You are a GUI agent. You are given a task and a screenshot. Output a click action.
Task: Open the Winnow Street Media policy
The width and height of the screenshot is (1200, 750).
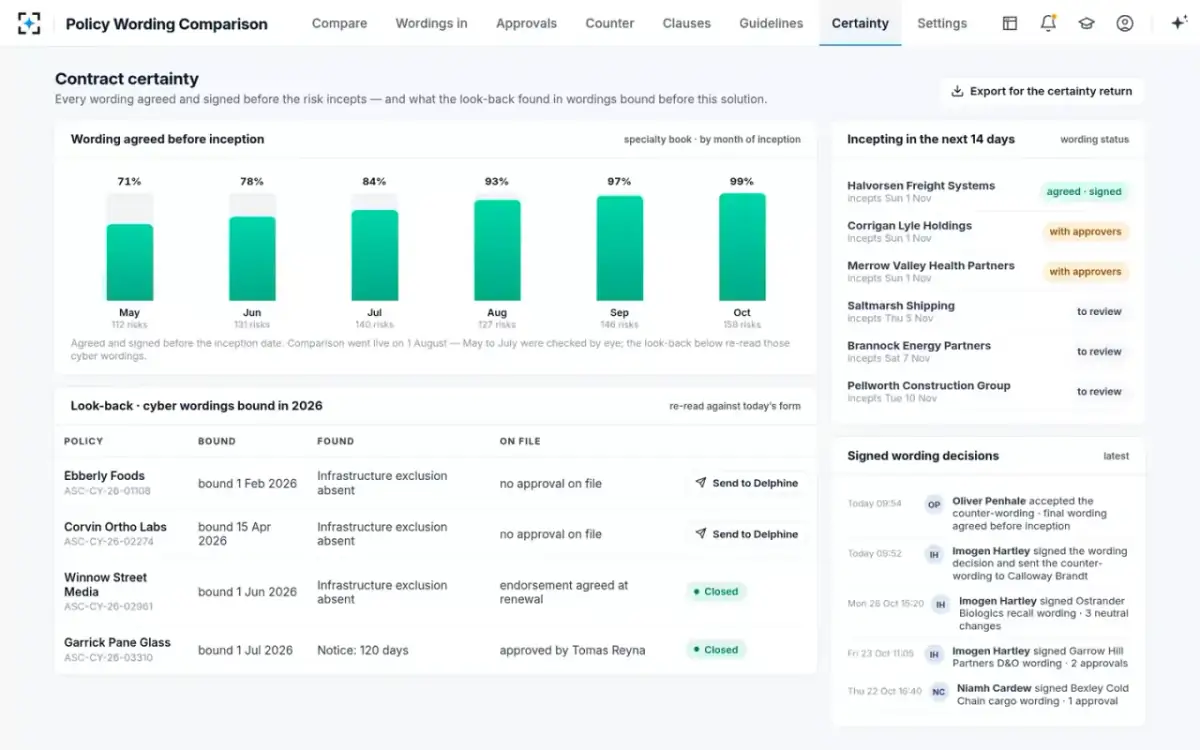(x=105, y=585)
